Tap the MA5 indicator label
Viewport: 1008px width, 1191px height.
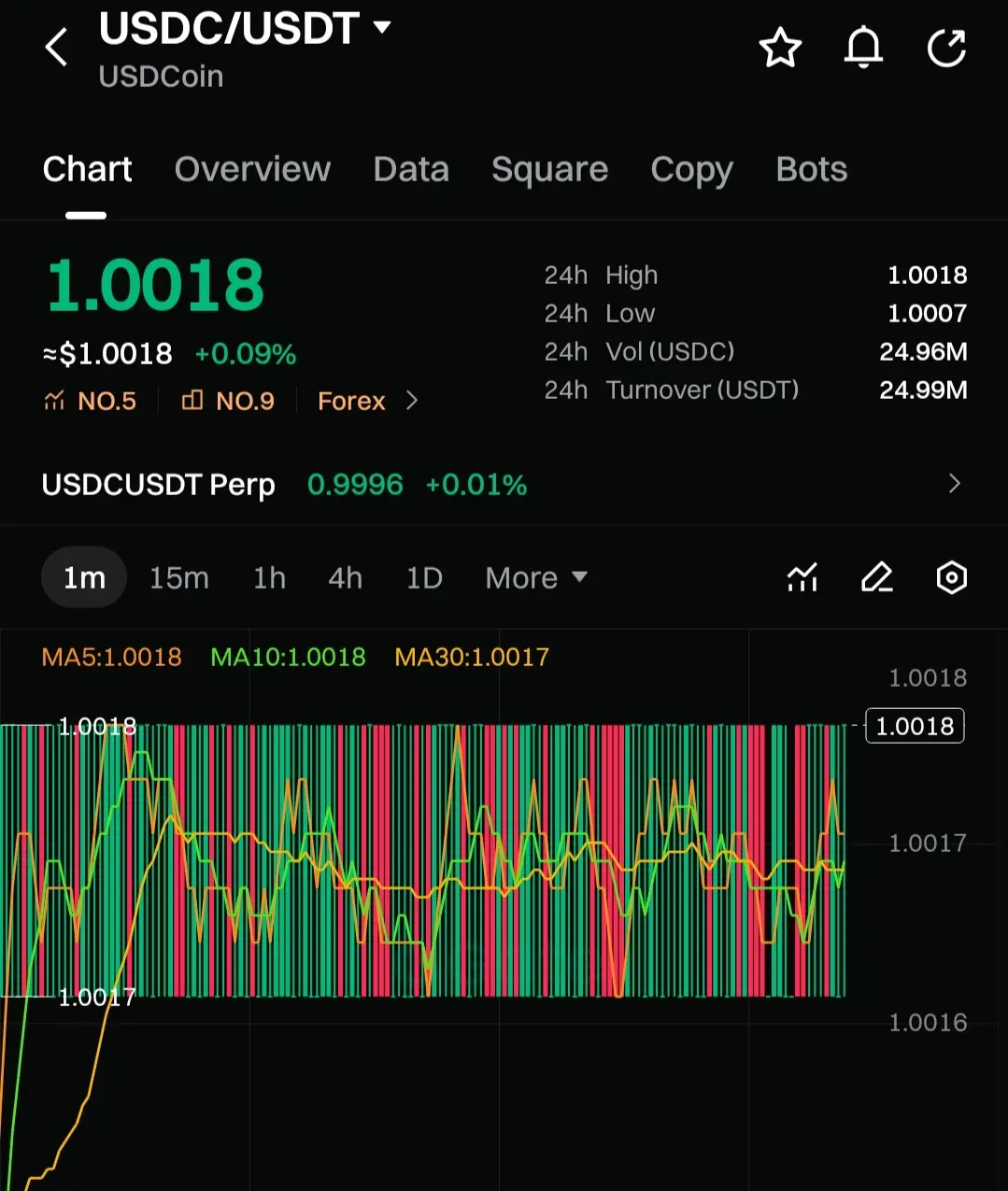pos(111,657)
